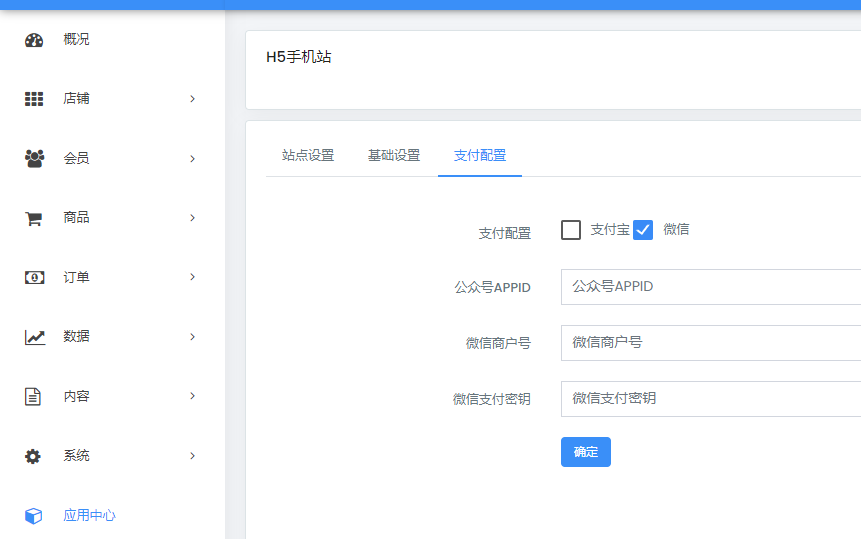Enable the 支付宝 payment checkbox

point(571,230)
